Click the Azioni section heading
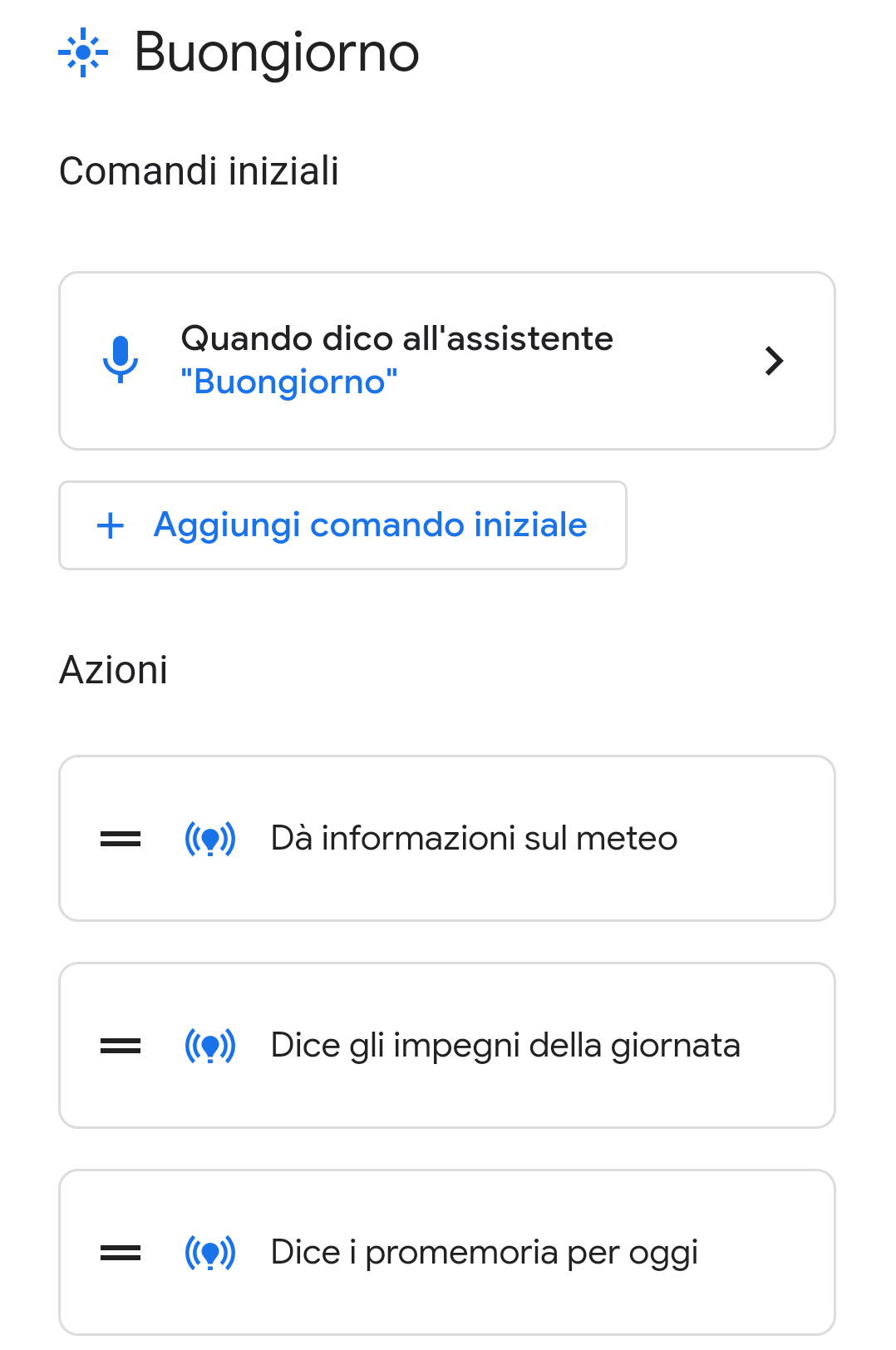 (x=114, y=668)
